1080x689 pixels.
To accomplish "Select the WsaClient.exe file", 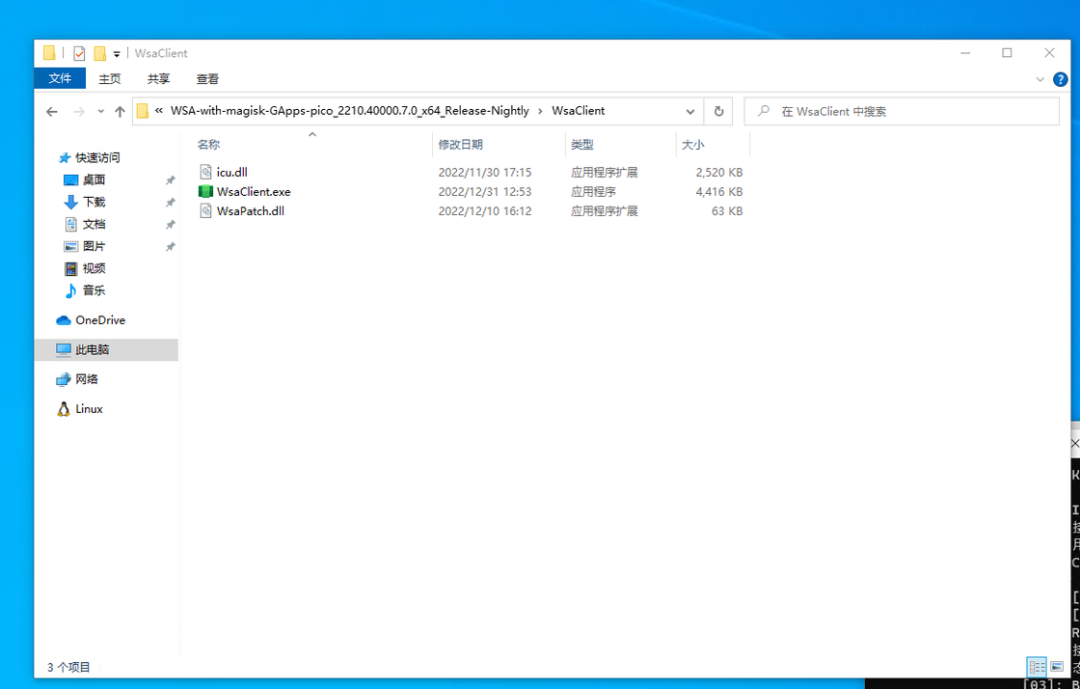I will coord(253,192).
